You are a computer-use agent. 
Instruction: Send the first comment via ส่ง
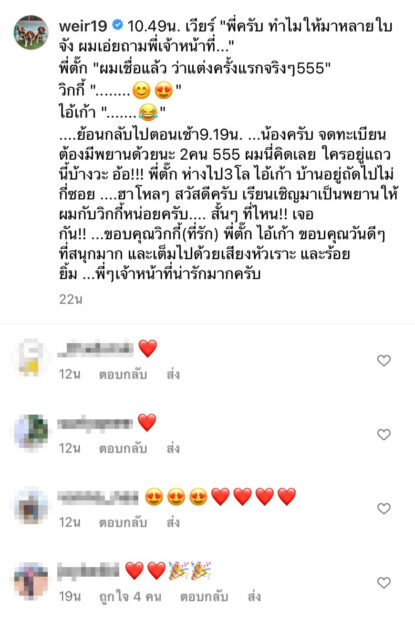173,374
